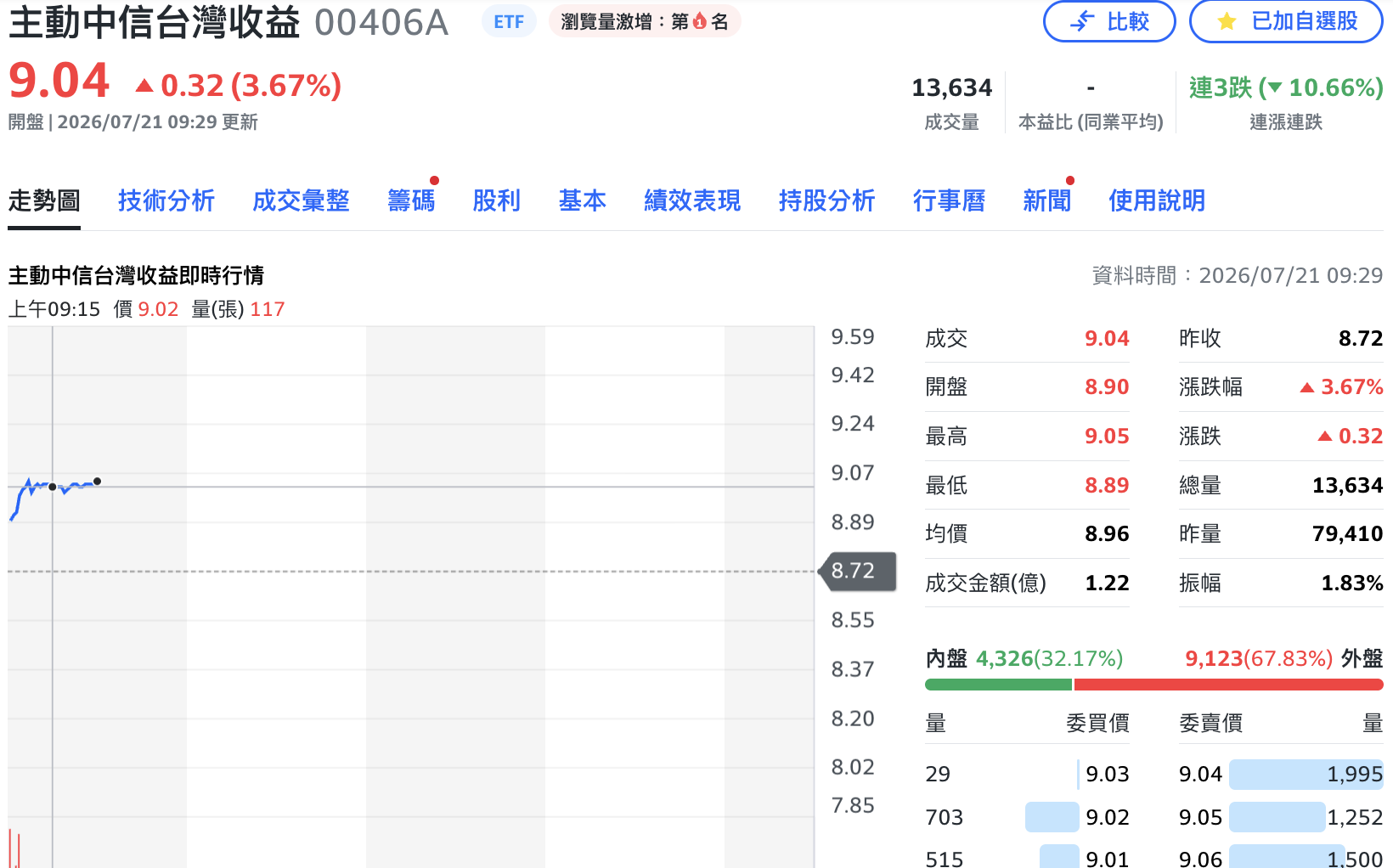The image size is (1393, 868).
Task: Click the 委賣價 column header
Action: [1210, 724]
